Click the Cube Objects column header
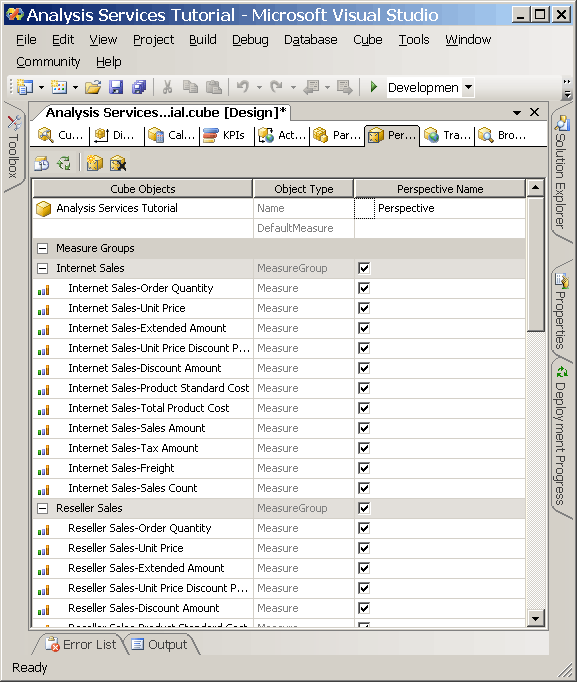The width and height of the screenshot is (577, 682). pyautogui.click(x=143, y=189)
